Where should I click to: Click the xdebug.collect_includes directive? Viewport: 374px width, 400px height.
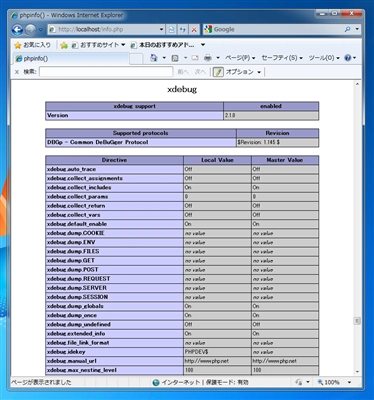click(79, 187)
